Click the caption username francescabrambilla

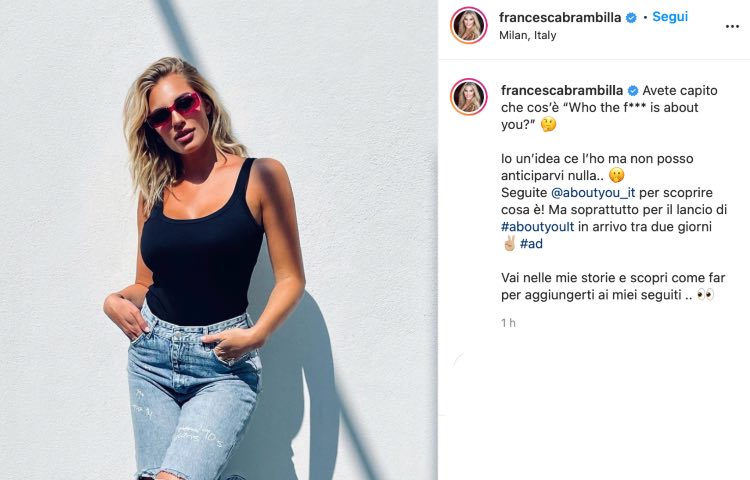(562, 90)
